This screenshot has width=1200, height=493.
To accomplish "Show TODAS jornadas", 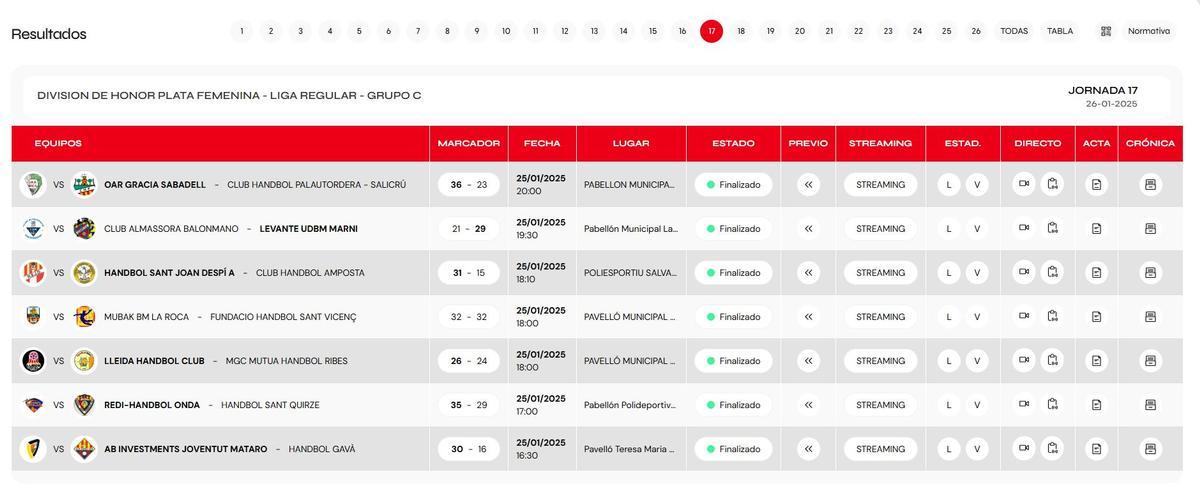I will tap(1014, 31).
